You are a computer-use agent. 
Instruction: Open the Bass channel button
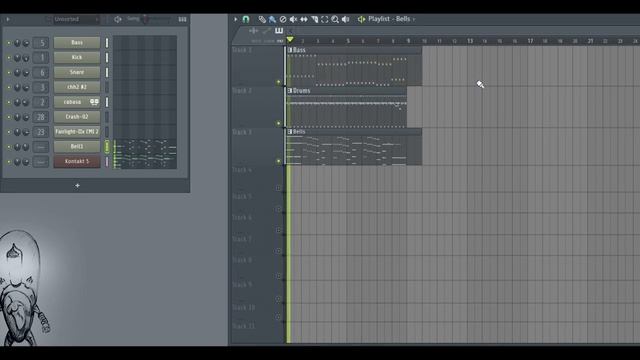(77, 42)
